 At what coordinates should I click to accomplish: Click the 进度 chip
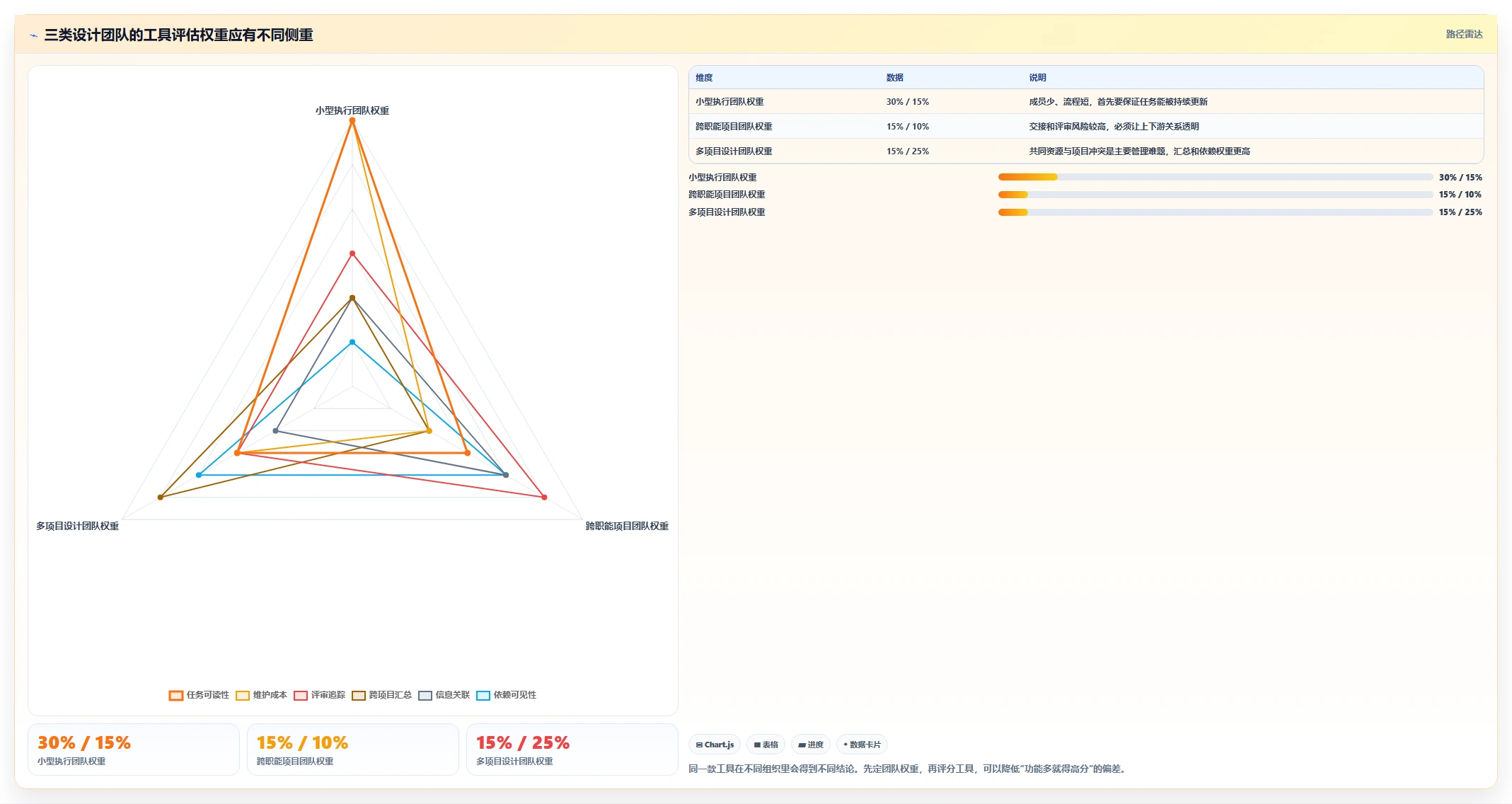tap(811, 745)
